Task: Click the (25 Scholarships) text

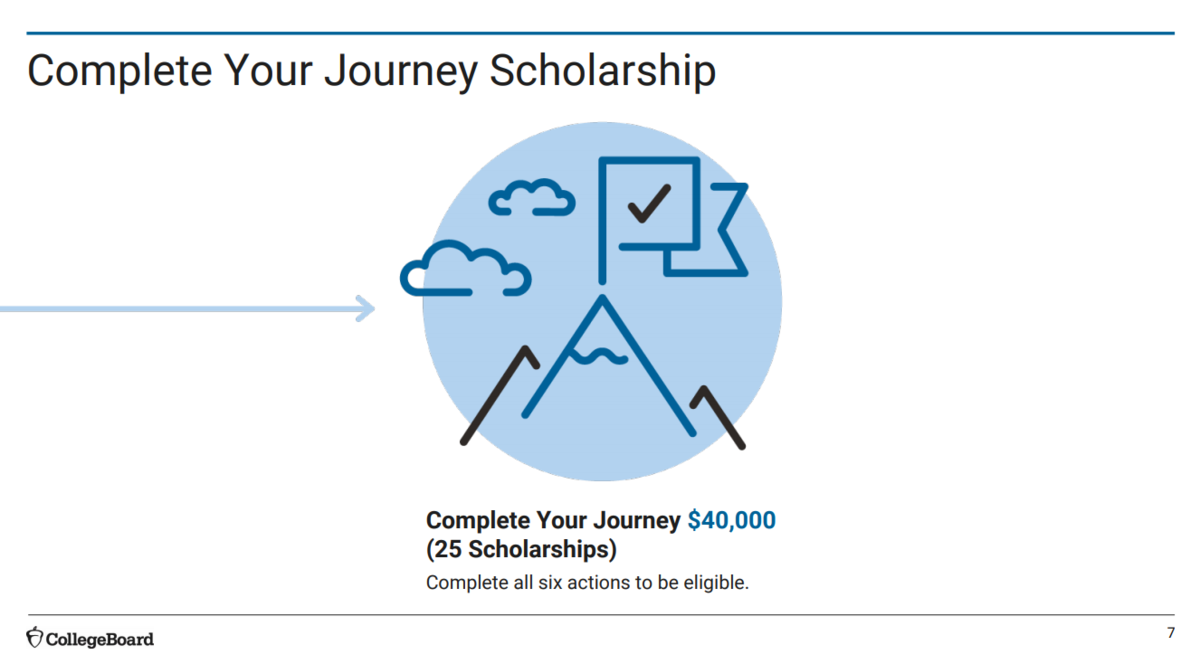Action: point(521,550)
